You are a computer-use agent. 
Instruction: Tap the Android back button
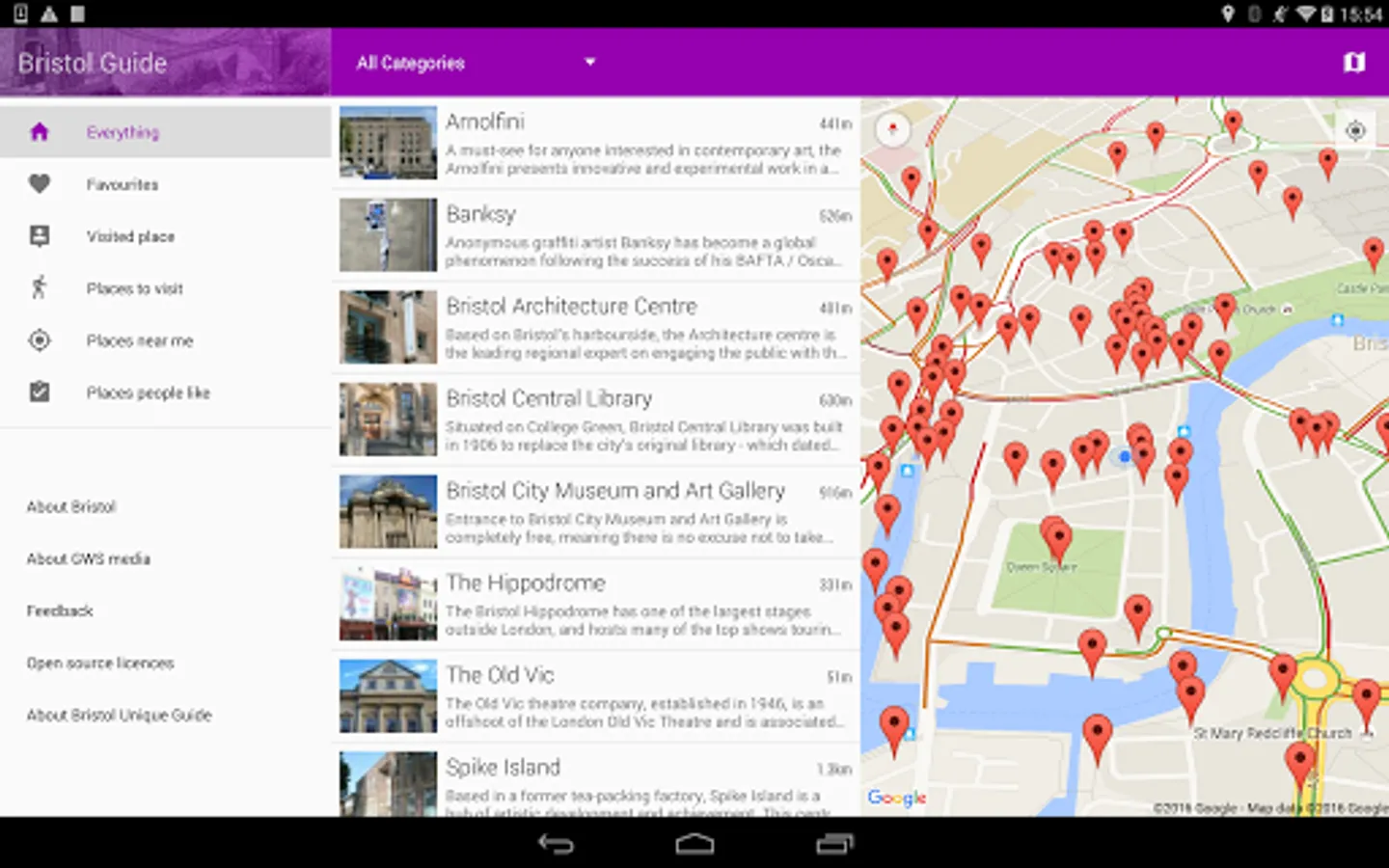pyautogui.click(x=556, y=844)
